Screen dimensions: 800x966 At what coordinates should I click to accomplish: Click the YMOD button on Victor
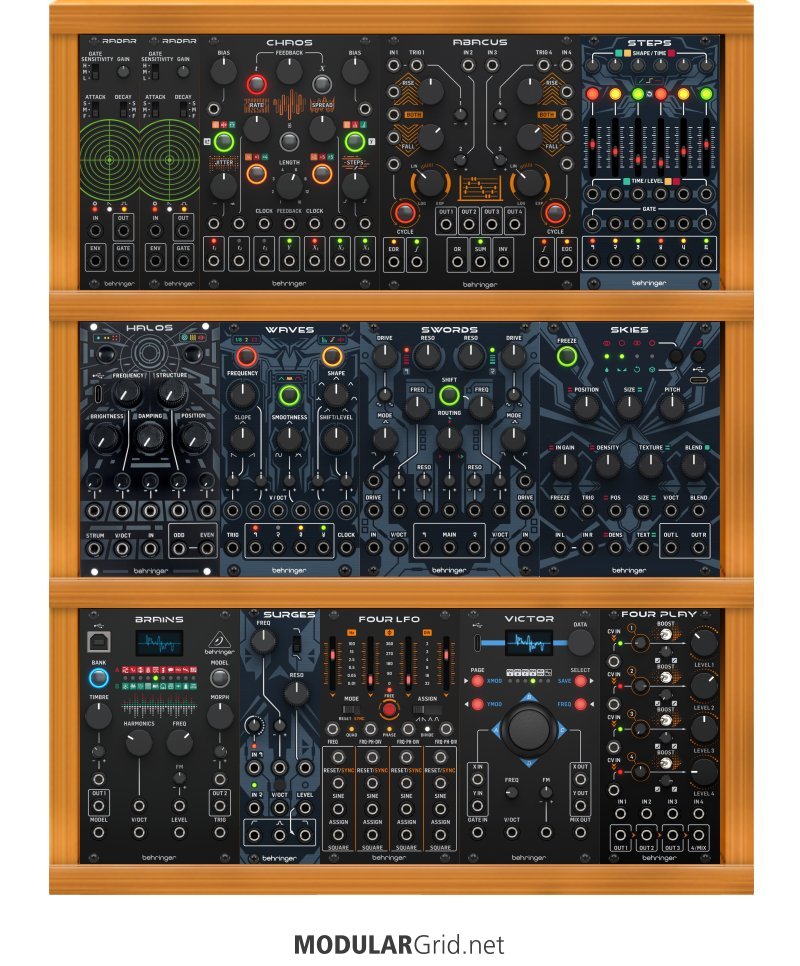[477, 704]
